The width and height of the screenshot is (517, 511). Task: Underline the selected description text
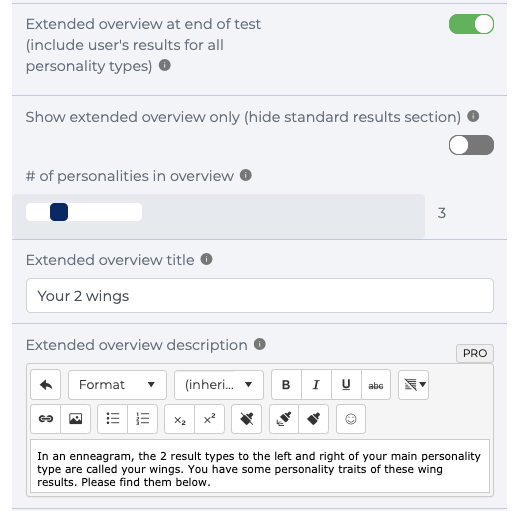pos(346,385)
